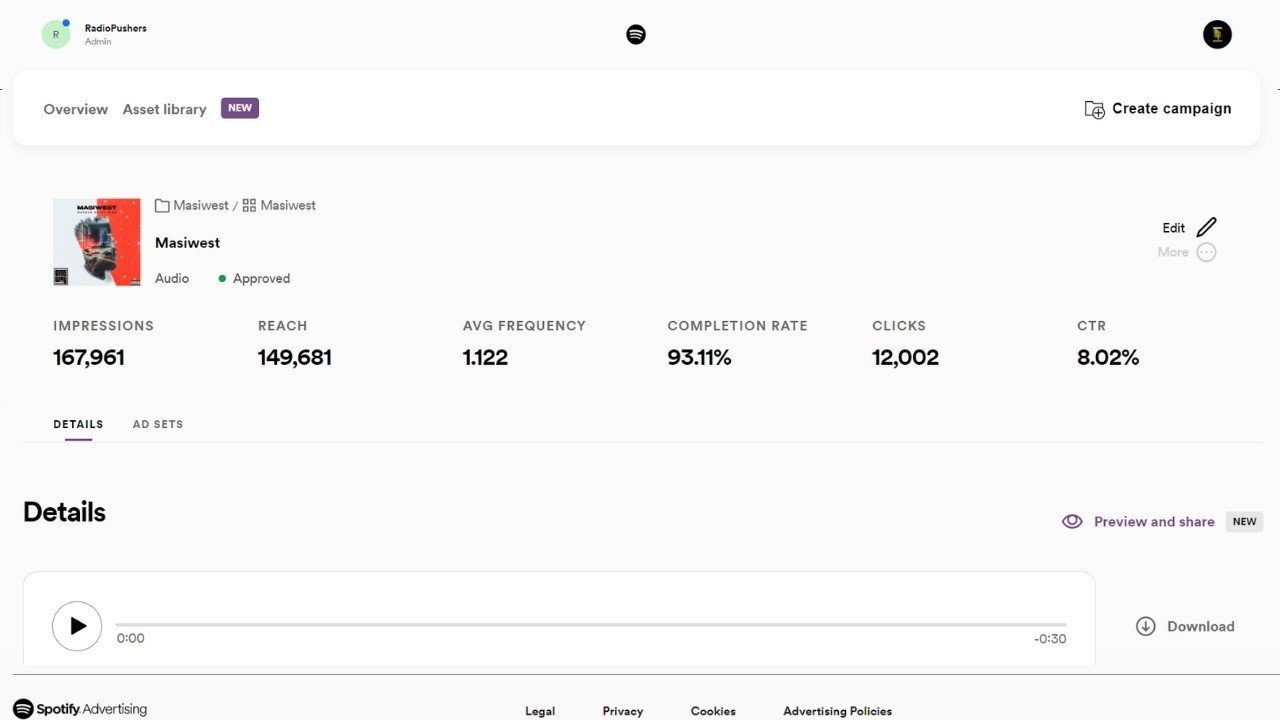Click the -0:30 remaining time label

click(1050, 639)
